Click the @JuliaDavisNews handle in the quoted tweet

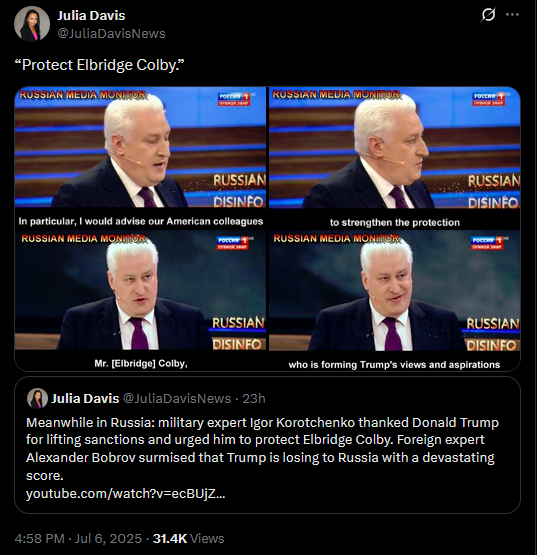tap(177, 399)
